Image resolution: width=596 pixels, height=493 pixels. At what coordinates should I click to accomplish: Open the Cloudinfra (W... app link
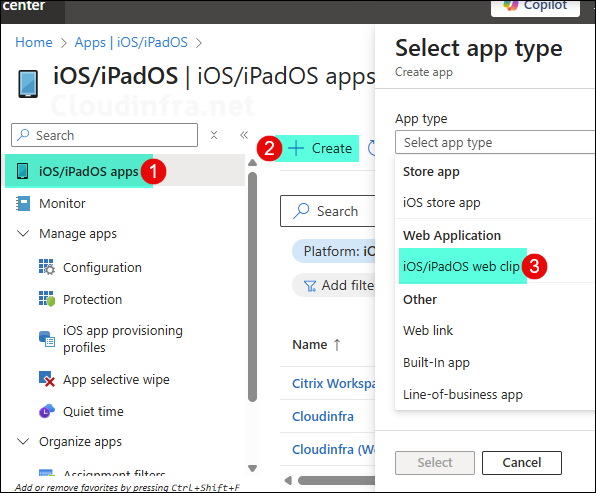point(333,450)
